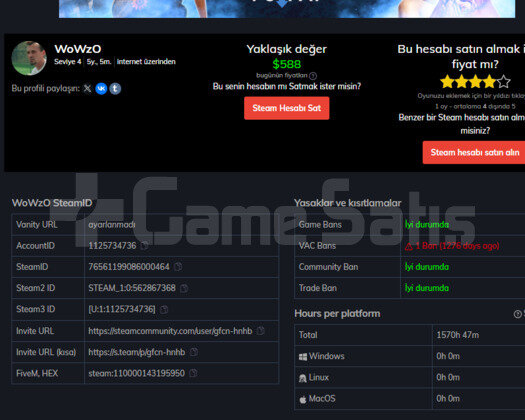Click the VAC ban warning triangle icon

(409, 247)
